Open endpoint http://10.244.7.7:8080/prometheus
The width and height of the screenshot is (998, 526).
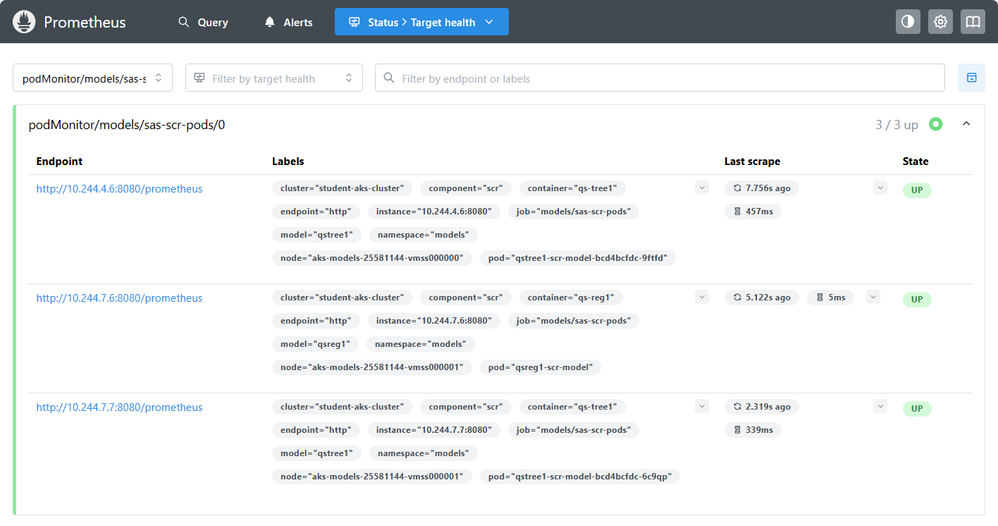pyautogui.click(x=119, y=407)
